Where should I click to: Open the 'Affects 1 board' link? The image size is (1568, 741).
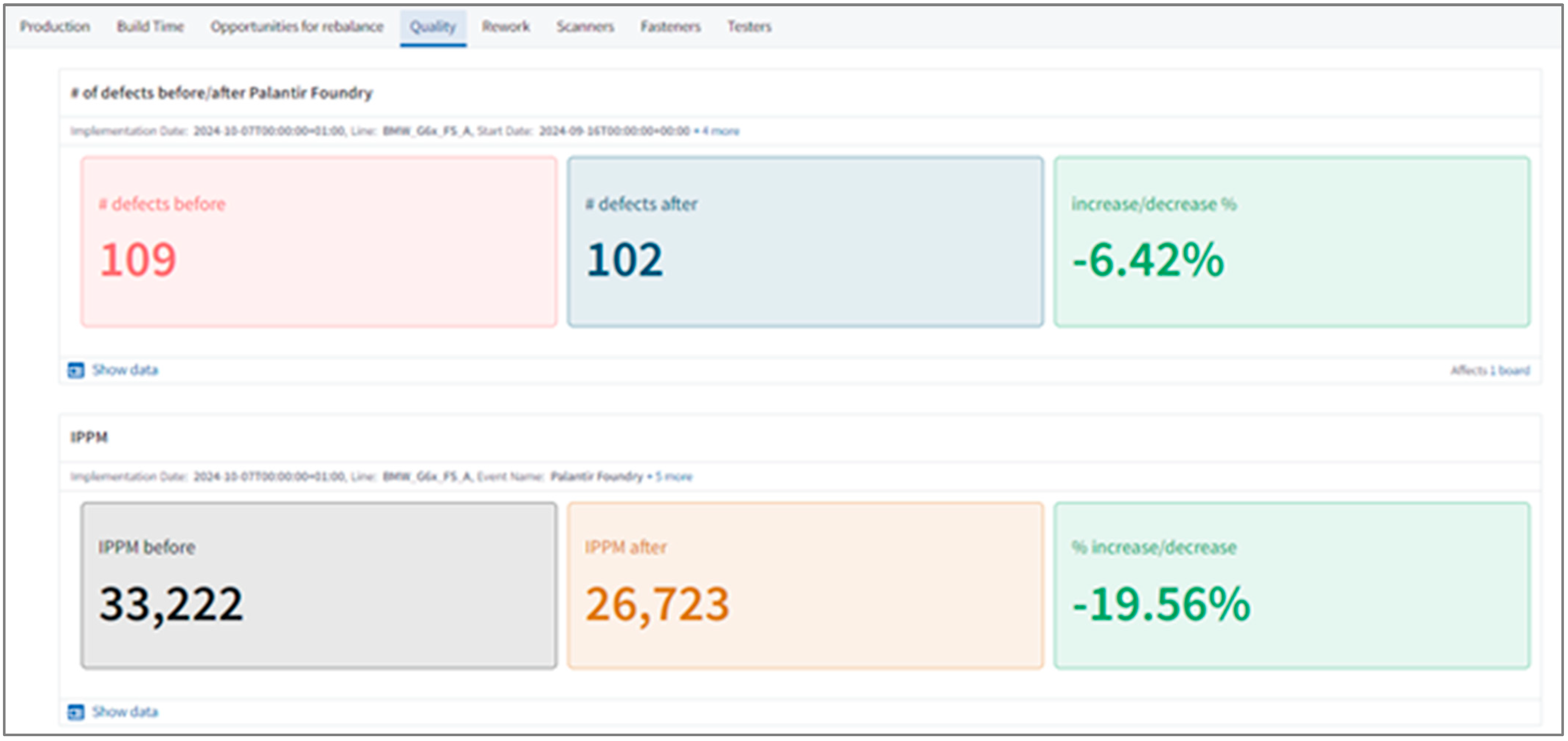click(x=1489, y=370)
